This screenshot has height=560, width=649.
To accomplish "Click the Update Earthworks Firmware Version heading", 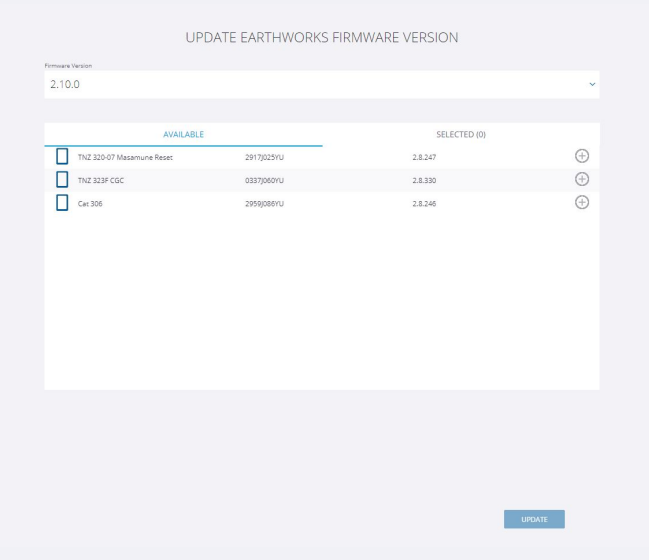I will pyautogui.click(x=322, y=38).
